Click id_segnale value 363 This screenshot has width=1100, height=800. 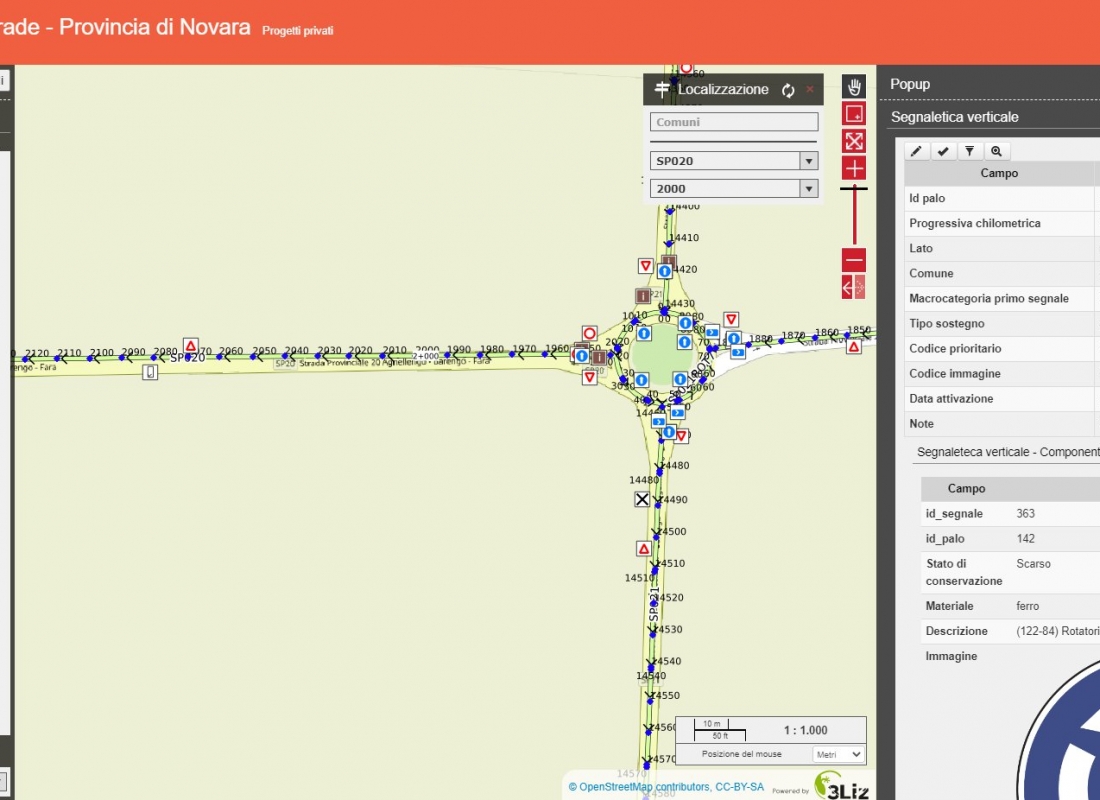[x=1025, y=514]
